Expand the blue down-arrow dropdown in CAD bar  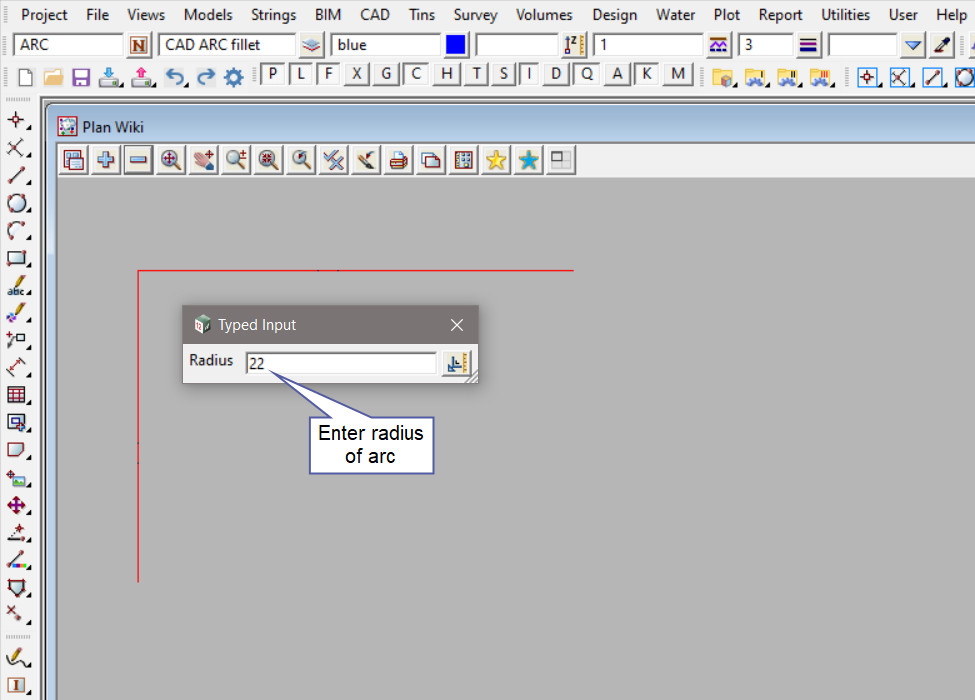coord(912,45)
